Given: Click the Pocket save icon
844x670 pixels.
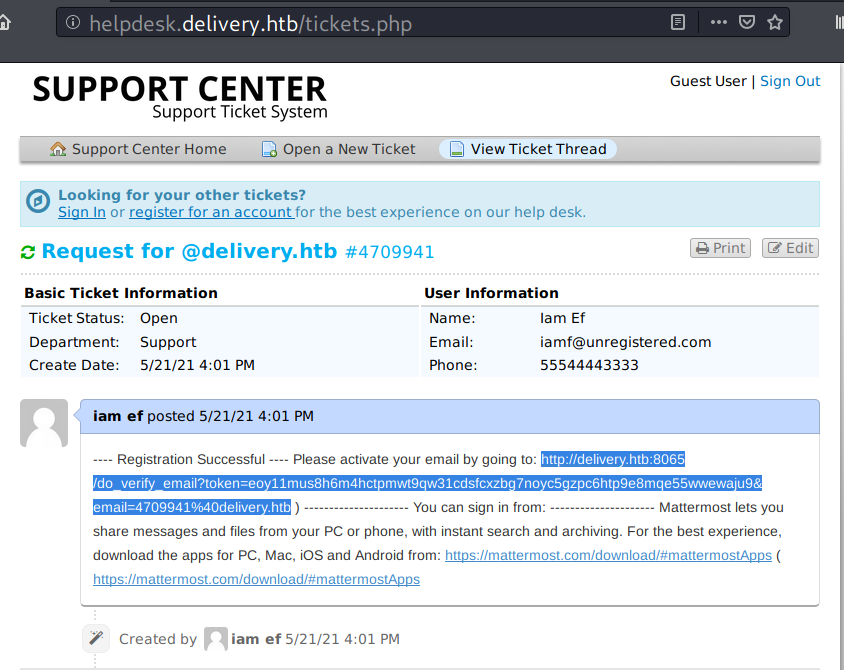Looking at the screenshot, I should [x=747, y=22].
